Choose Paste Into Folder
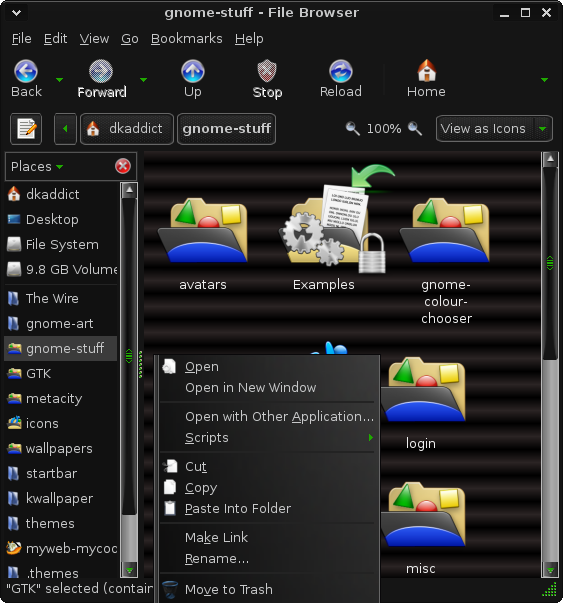Viewport: 563px width, 603px height. 267,509
